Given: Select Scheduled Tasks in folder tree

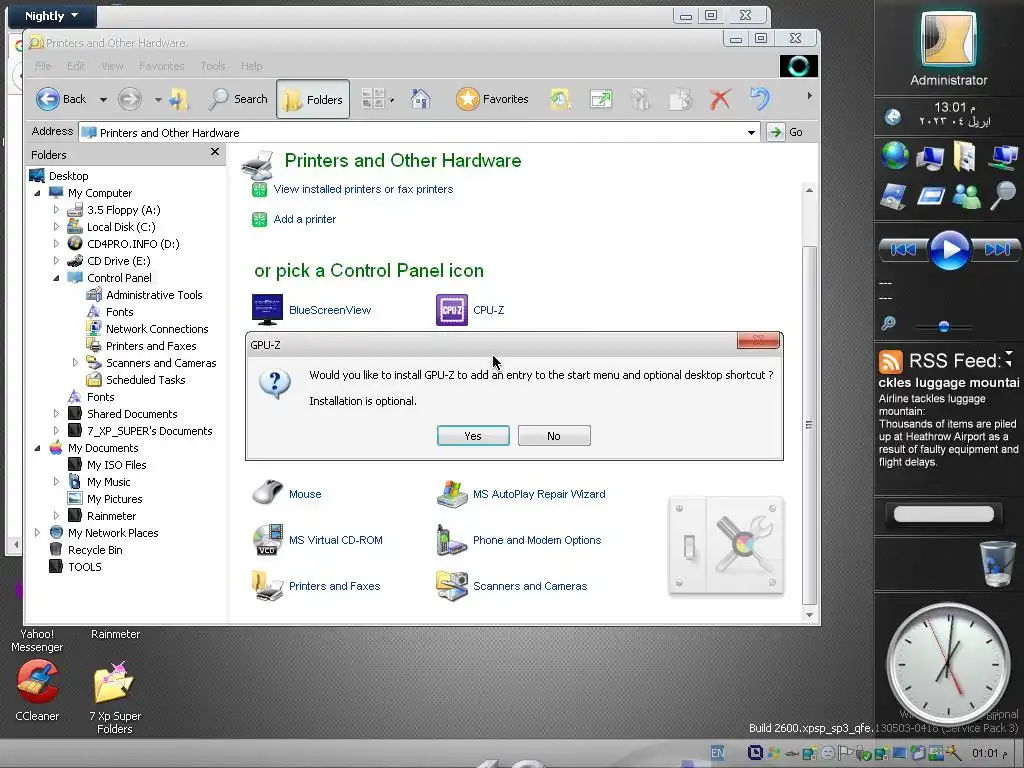Looking at the screenshot, I should click(x=146, y=380).
